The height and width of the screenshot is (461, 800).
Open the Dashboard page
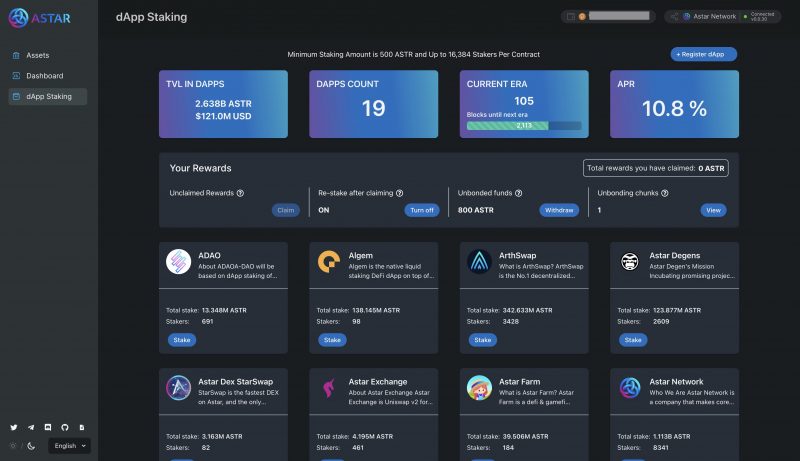47,75
